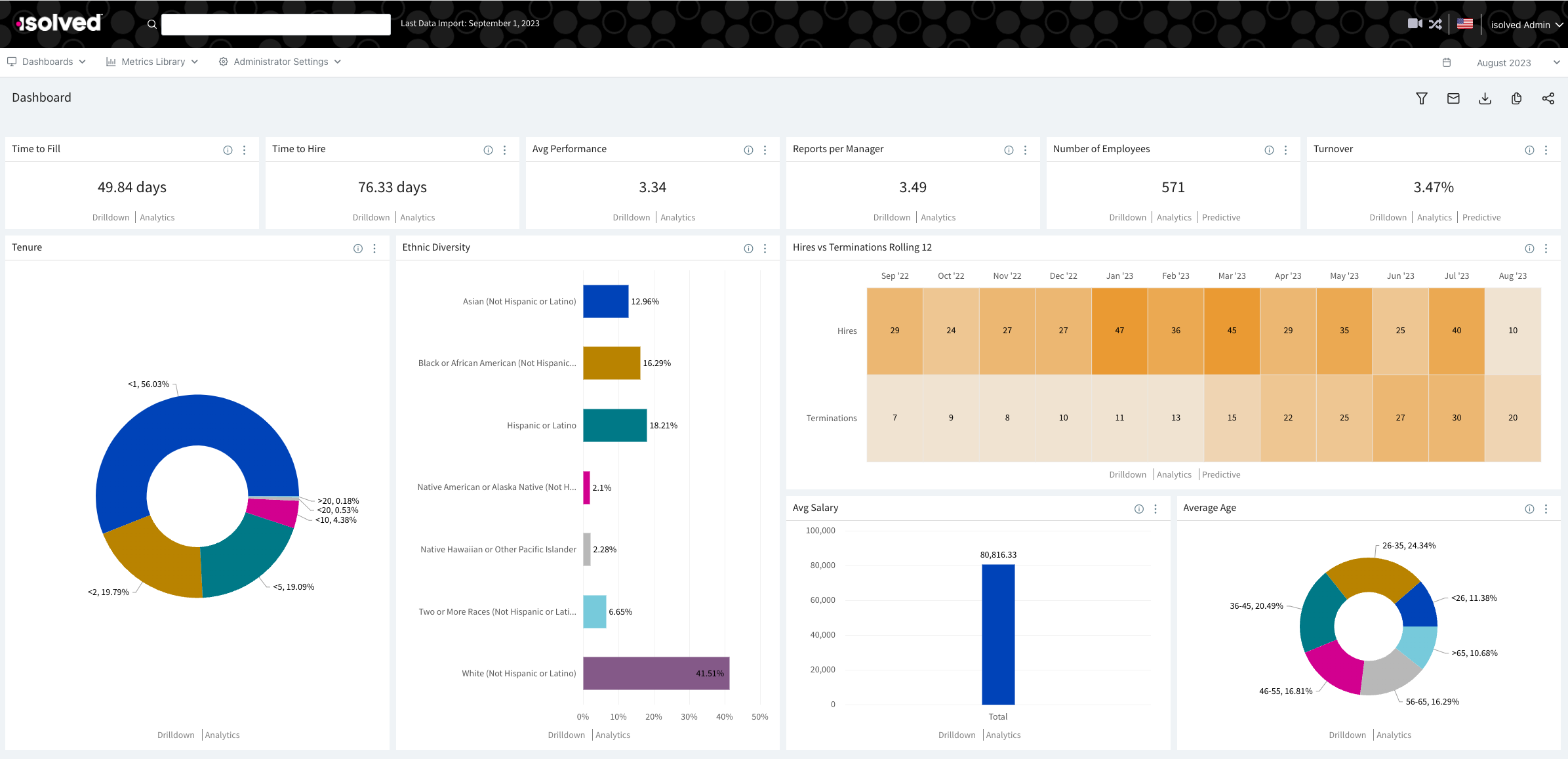The width and height of the screenshot is (1568, 759).
Task: Click the Aug '23 column header
Action: tap(1512, 276)
